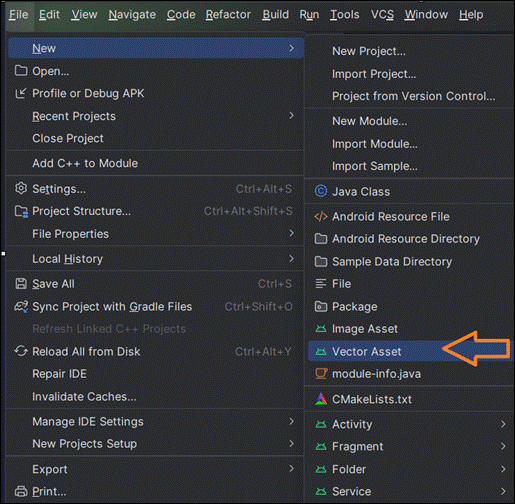Screen dimensions: 515x504
Task: Click the Sync Project with Gradle Files icon
Action: (21, 306)
